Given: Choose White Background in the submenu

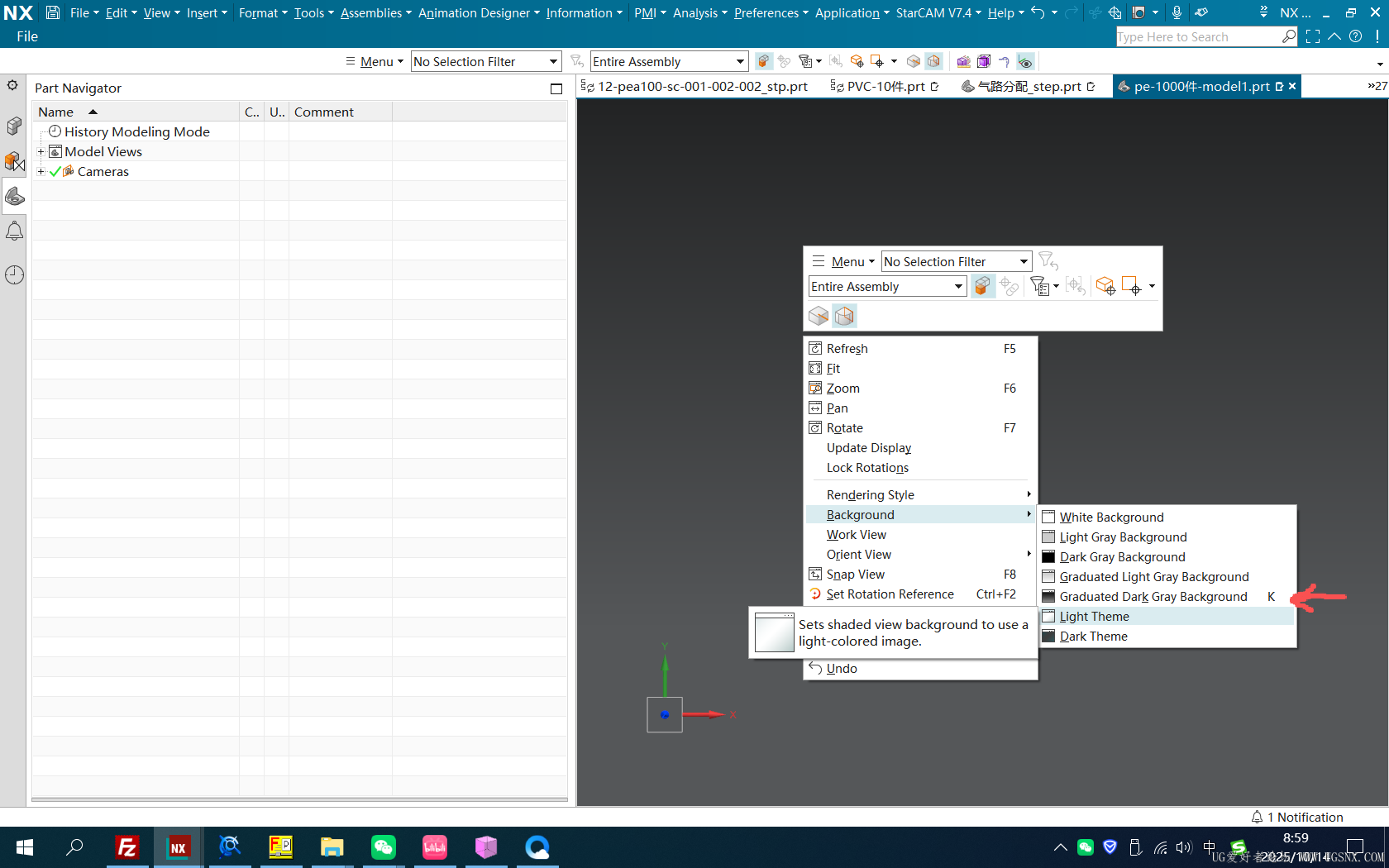Looking at the screenshot, I should (x=1111, y=517).
